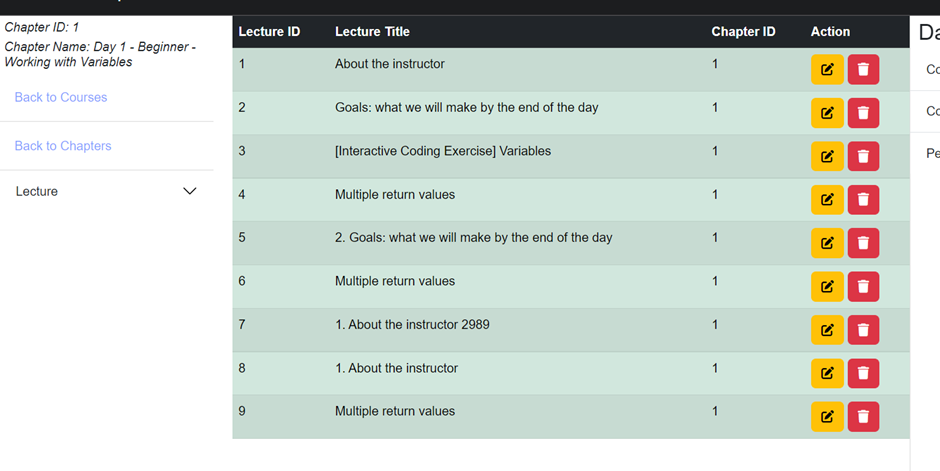The height and width of the screenshot is (471, 940).
Task: Delete lecture 5 trash icon
Action: (x=863, y=243)
